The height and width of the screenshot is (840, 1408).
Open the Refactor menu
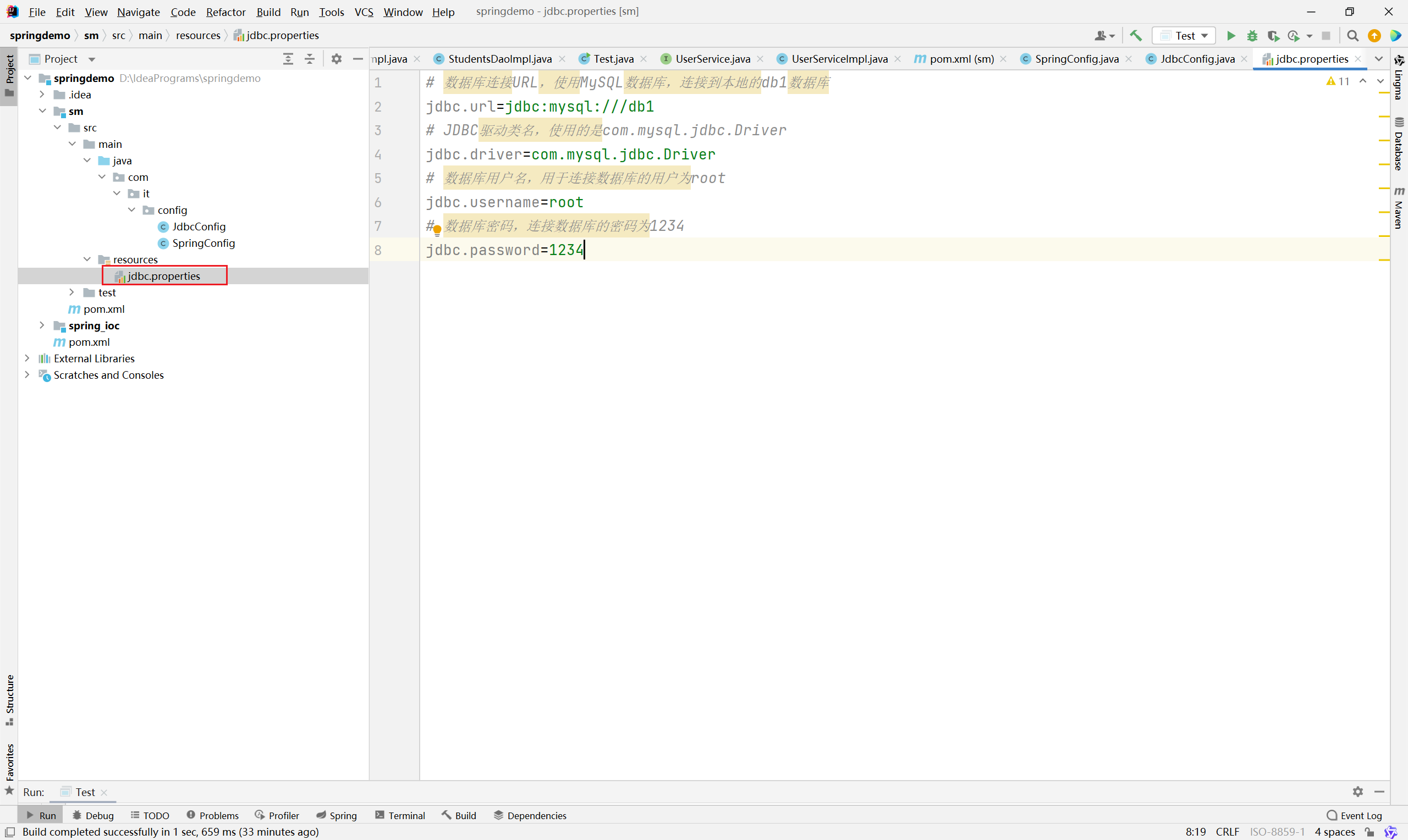pyautogui.click(x=226, y=12)
